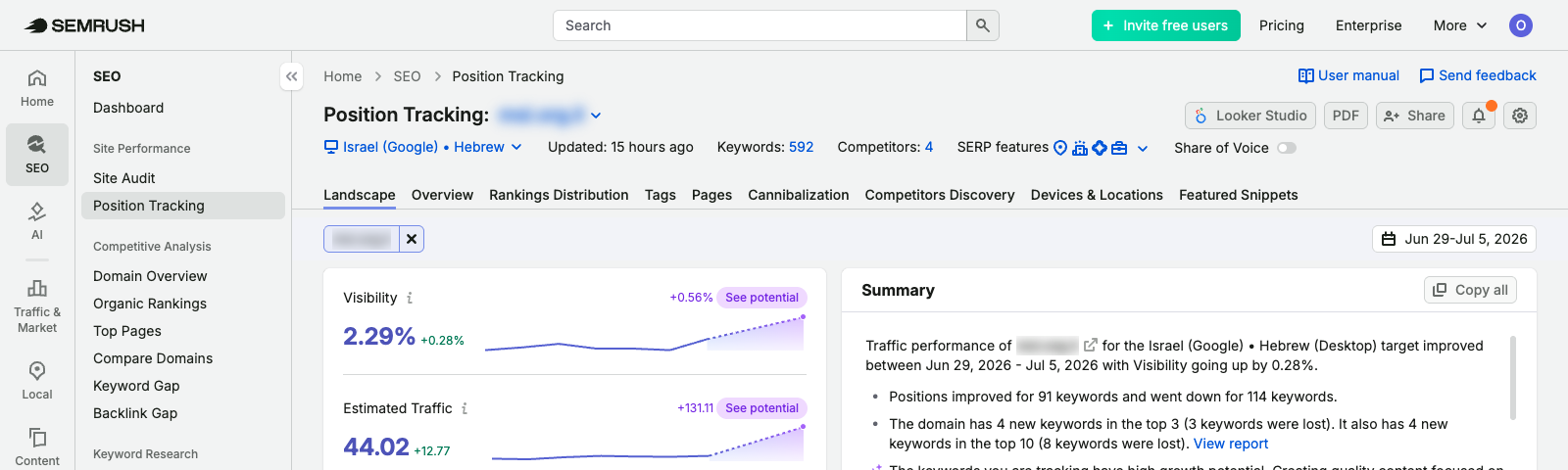Open Israel (Google) Hebrew location dropdown
The height and width of the screenshot is (470, 1568).
pyautogui.click(x=423, y=147)
